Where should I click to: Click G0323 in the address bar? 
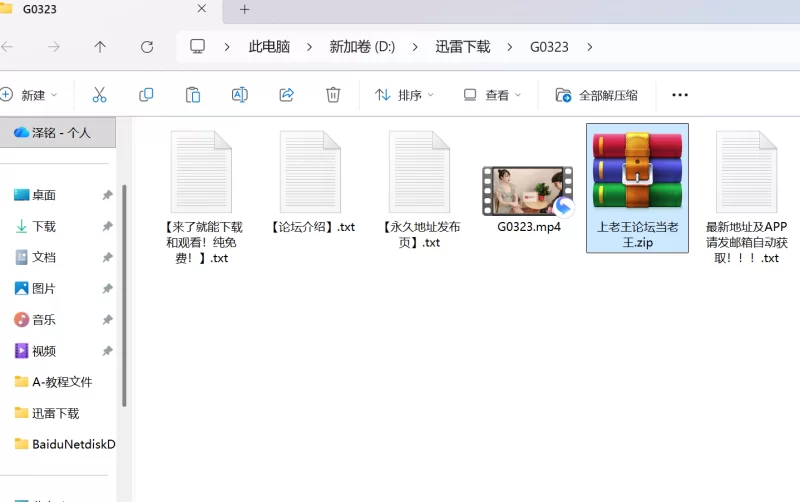pyautogui.click(x=549, y=47)
